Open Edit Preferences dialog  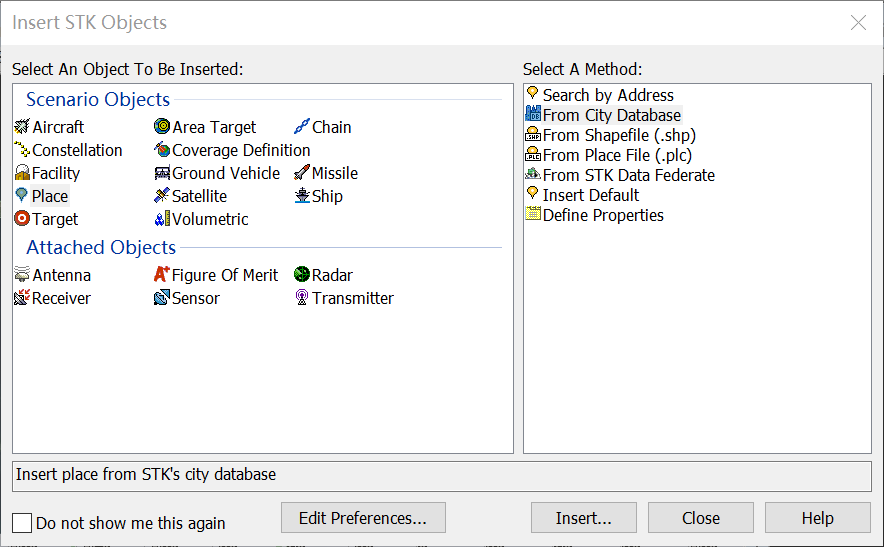pyautogui.click(x=363, y=518)
